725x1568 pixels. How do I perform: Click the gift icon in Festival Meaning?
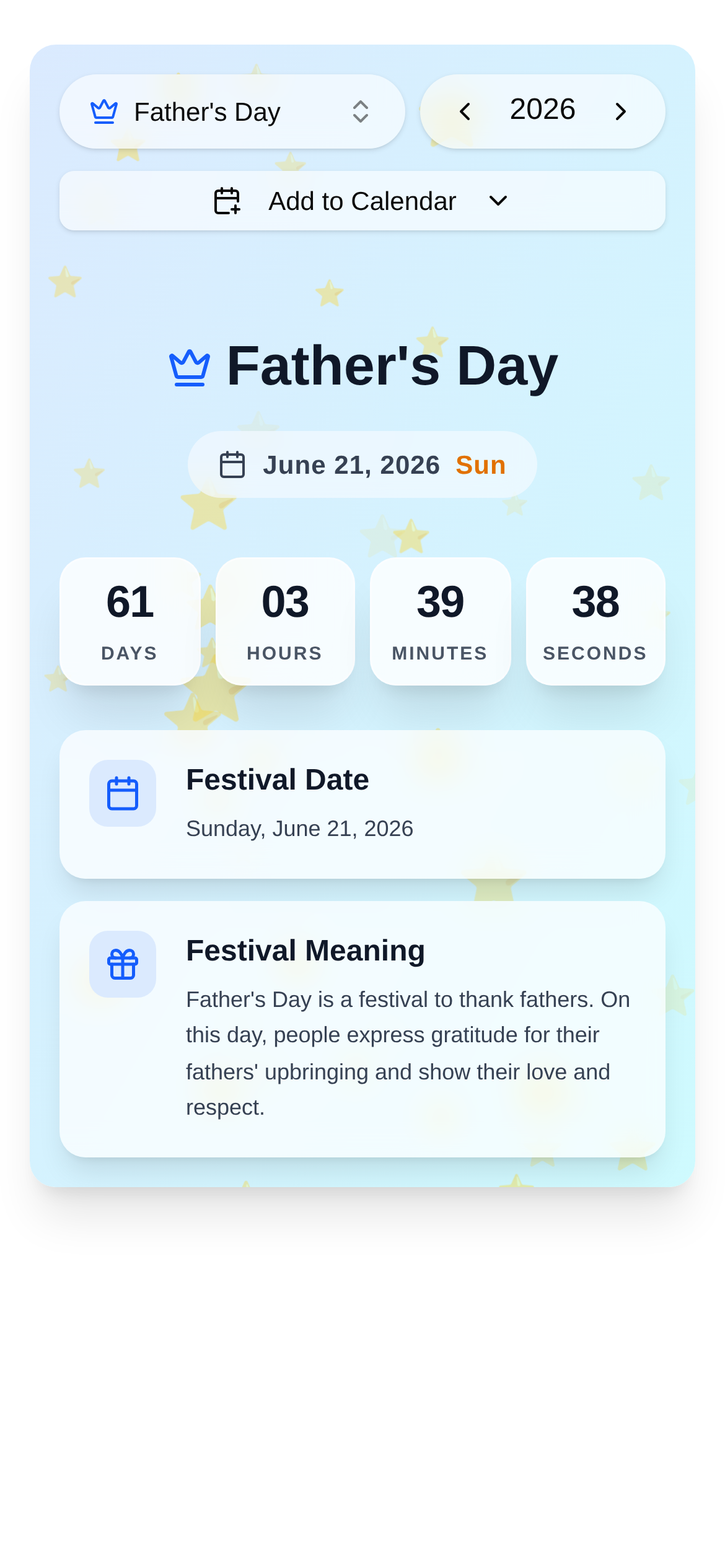(123, 964)
